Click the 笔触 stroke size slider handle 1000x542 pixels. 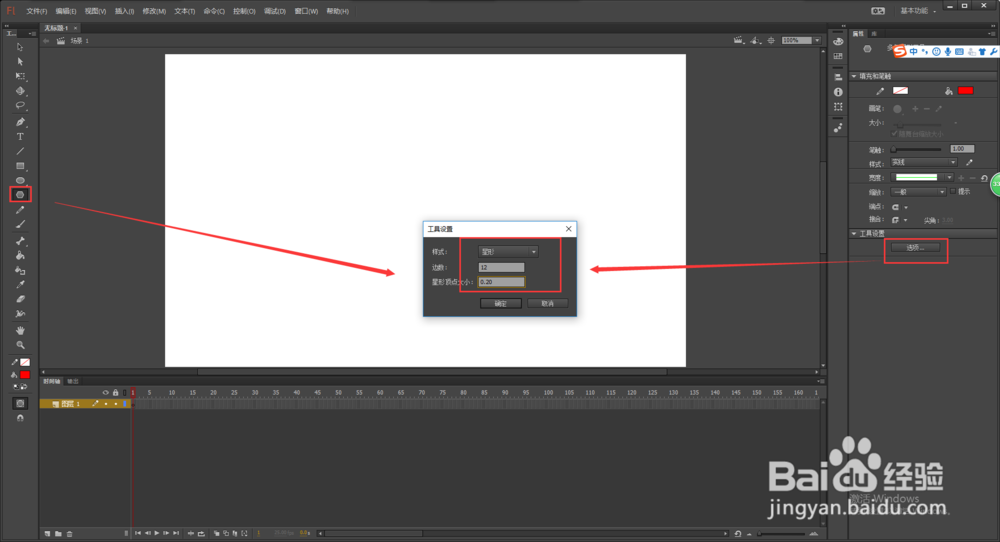pyautogui.click(x=893, y=149)
